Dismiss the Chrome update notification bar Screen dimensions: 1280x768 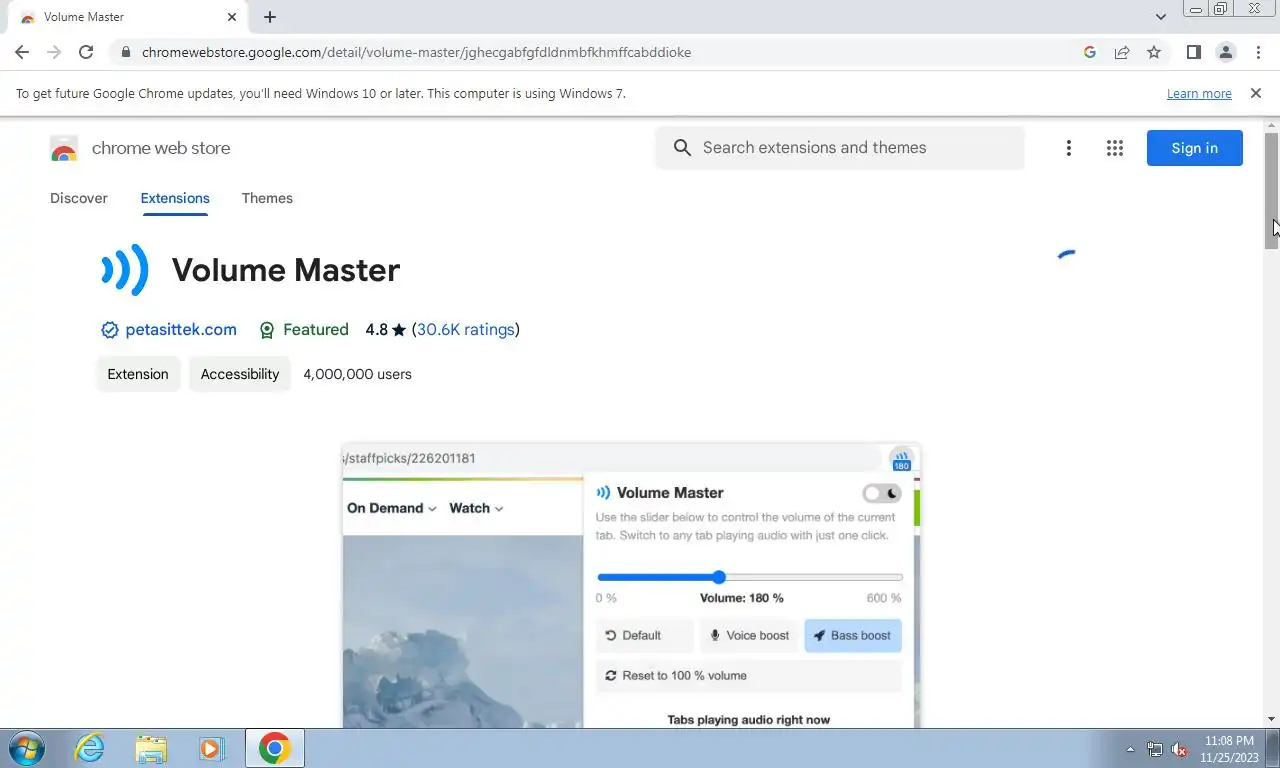pyautogui.click(x=1256, y=93)
